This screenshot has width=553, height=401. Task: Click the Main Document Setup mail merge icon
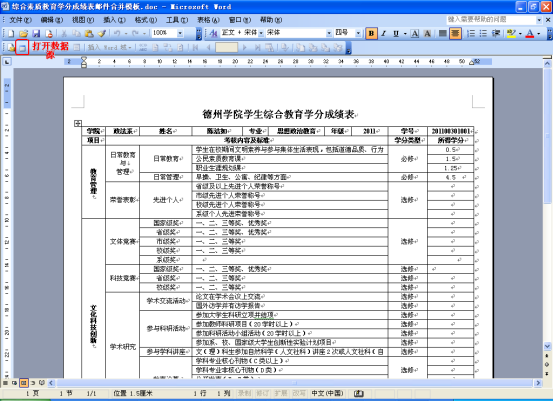[x=11, y=48]
